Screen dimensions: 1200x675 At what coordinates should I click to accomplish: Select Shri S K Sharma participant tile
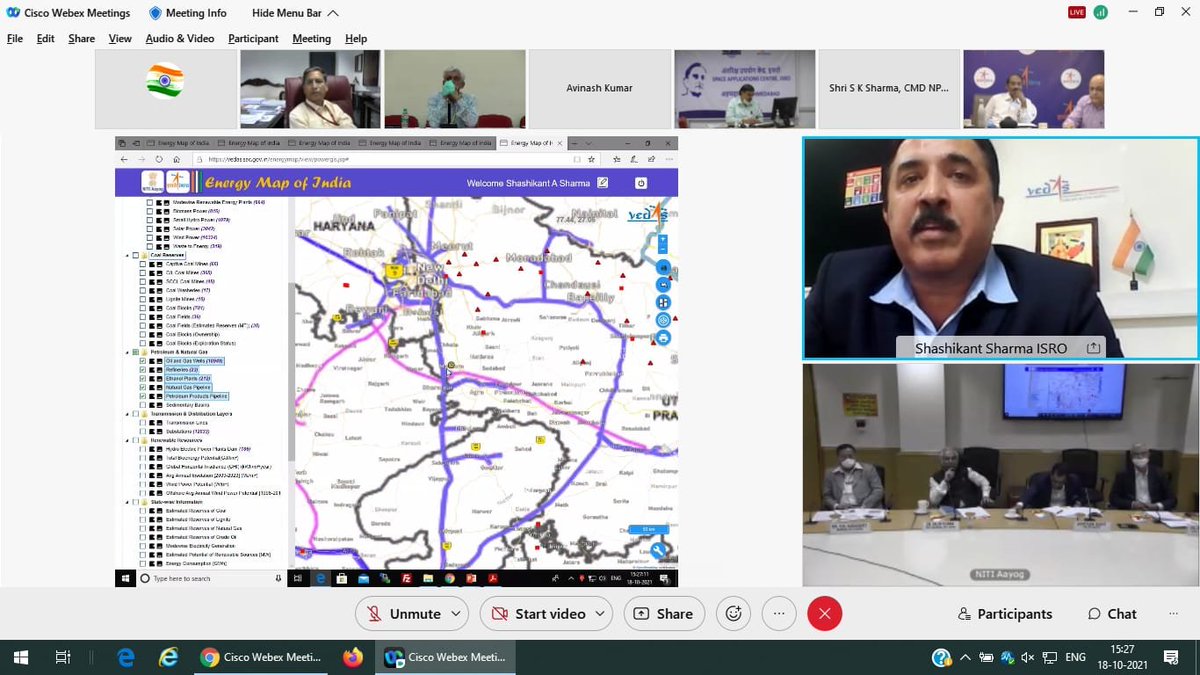click(889, 88)
